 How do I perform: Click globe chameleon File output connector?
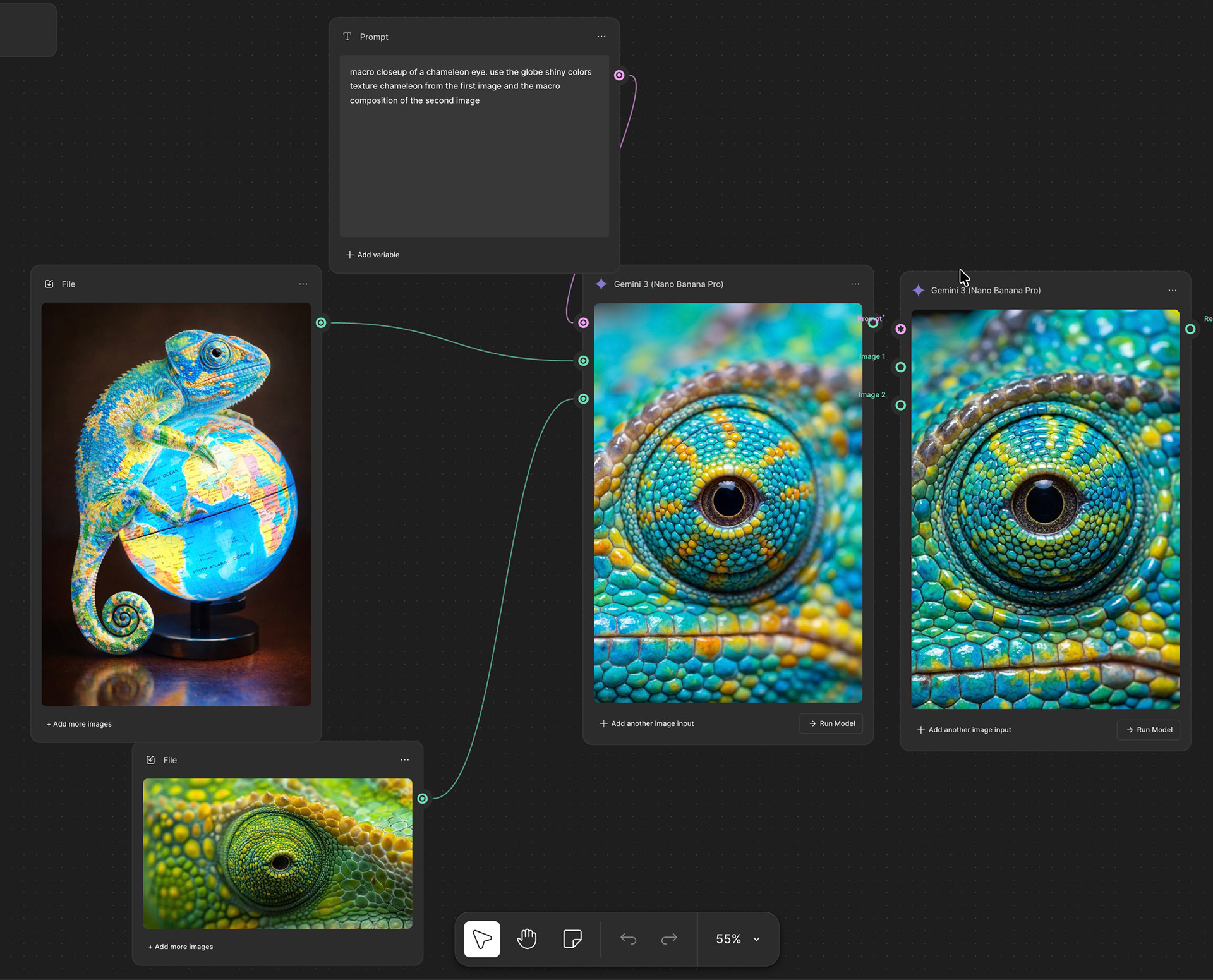[321, 323]
